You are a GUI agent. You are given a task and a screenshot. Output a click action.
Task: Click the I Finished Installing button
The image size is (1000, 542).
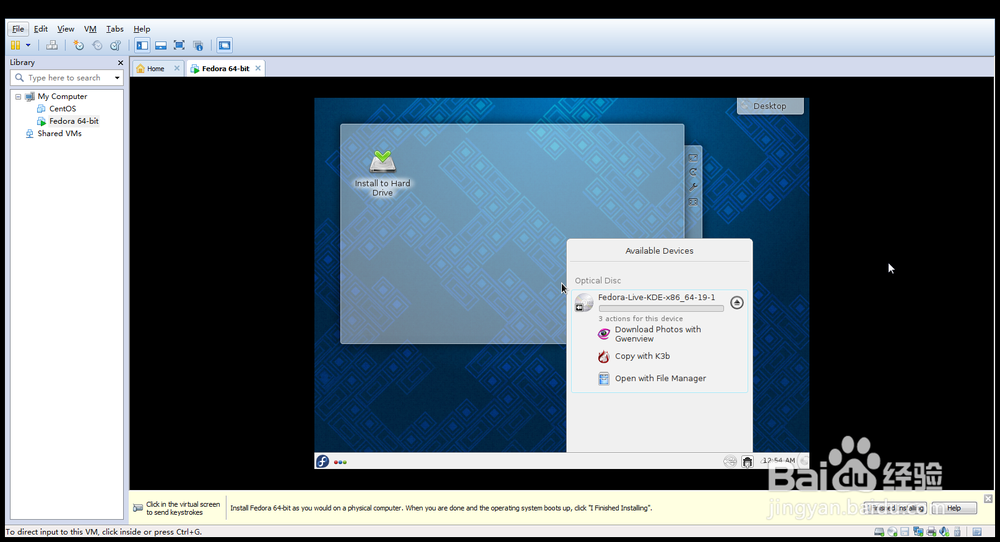pos(895,508)
